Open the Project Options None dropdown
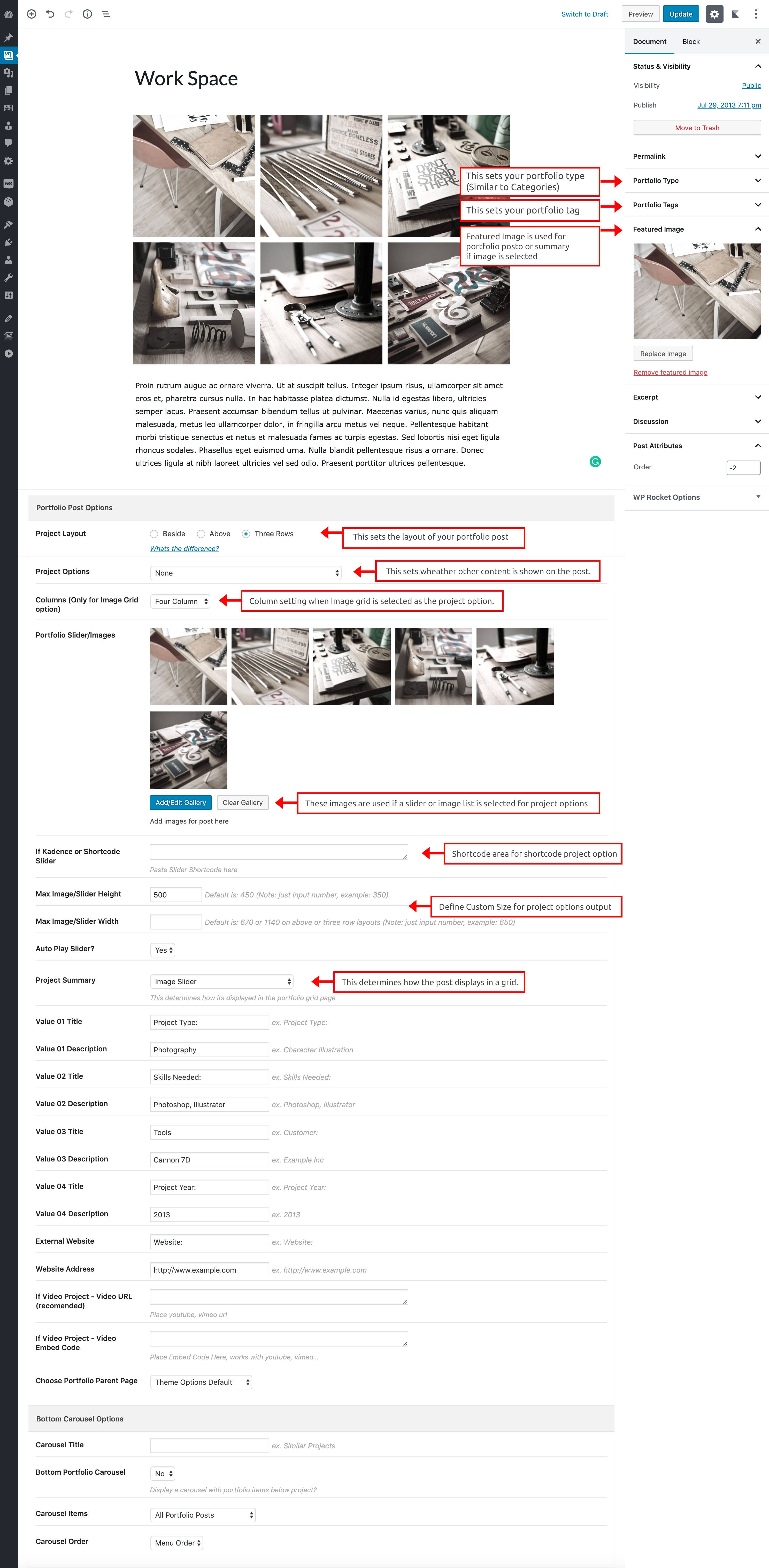The height and width of the screenshot is (1568, 769). pos(246,573)
